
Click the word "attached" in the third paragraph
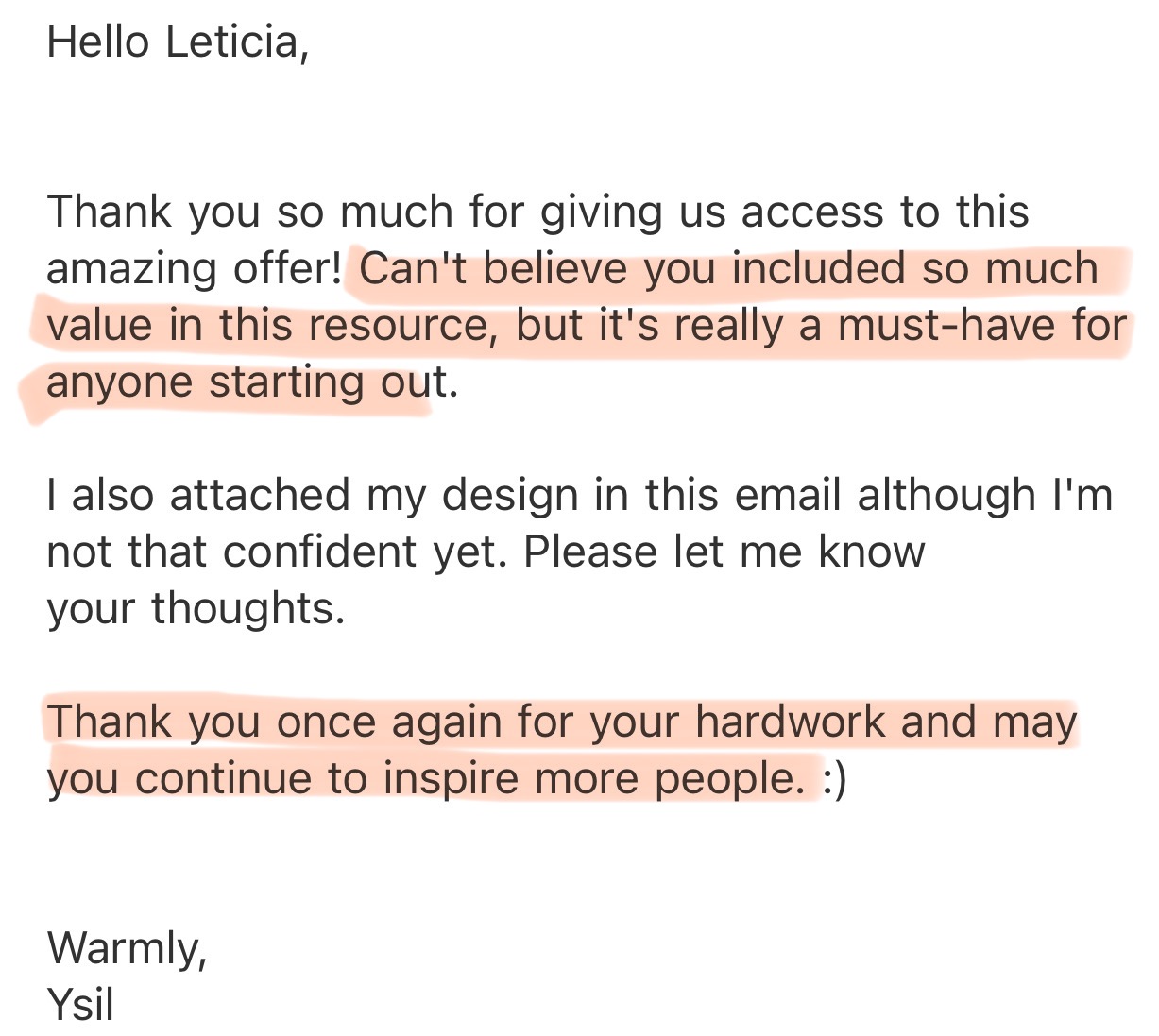tap(261, 496)
